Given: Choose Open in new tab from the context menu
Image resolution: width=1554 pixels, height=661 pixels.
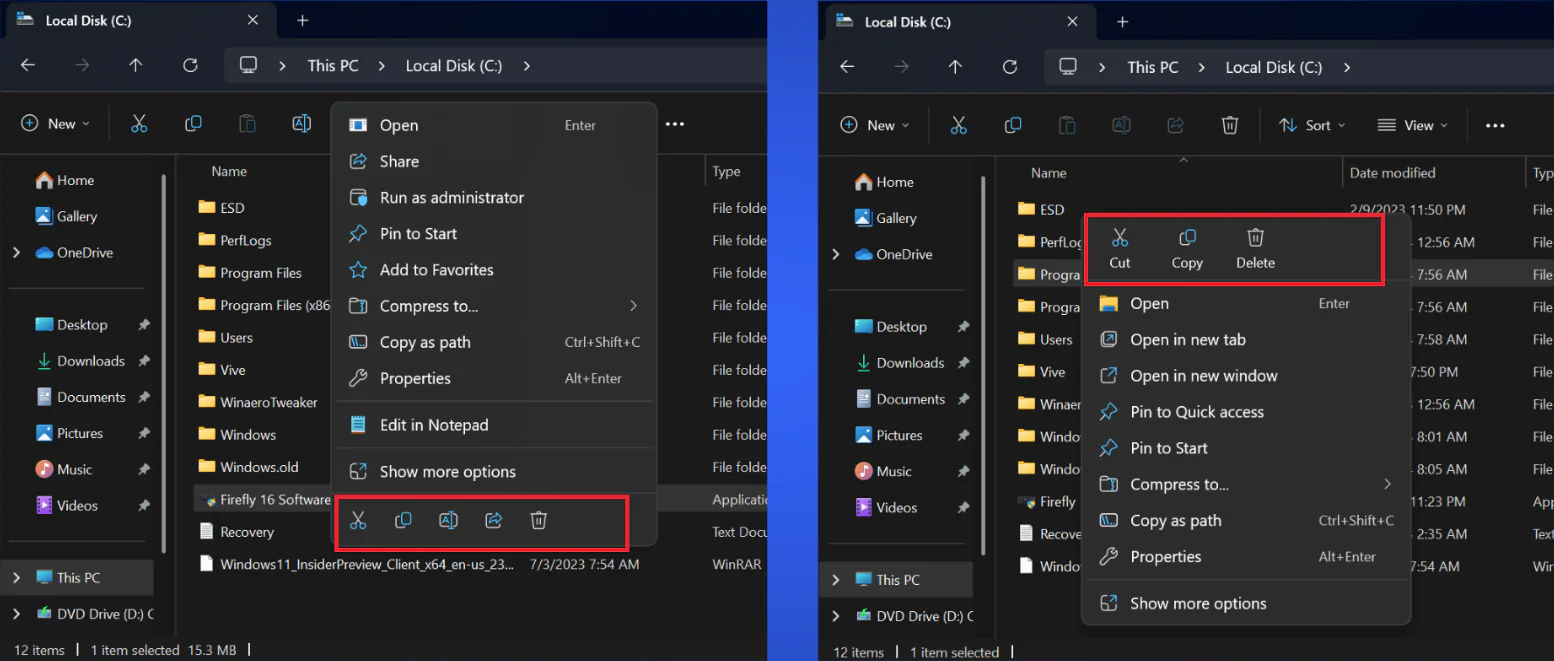Looking at the screenshot, I should point(1184,339).
